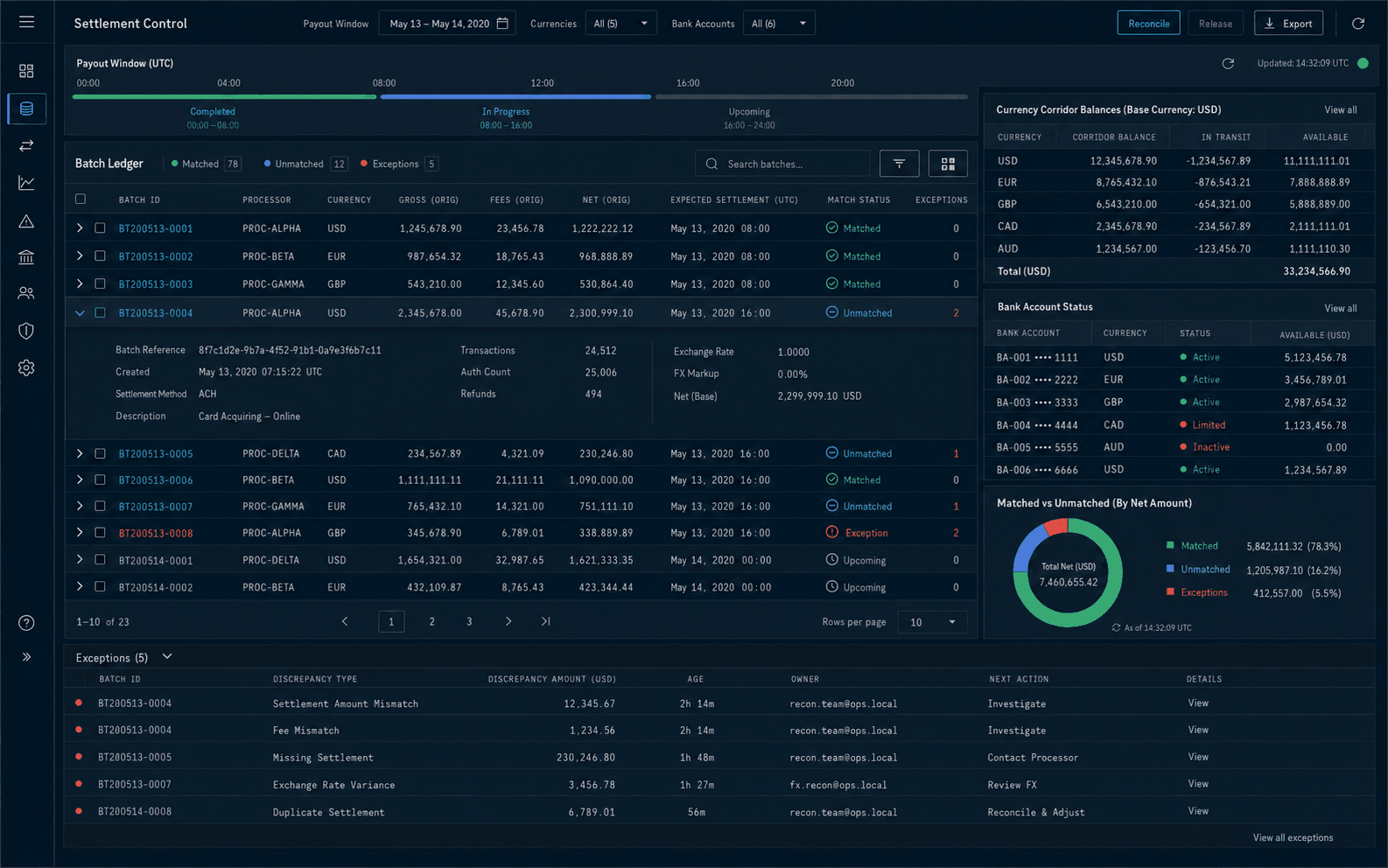
Task: Refresh the page from top bar
Action: 1358,24
